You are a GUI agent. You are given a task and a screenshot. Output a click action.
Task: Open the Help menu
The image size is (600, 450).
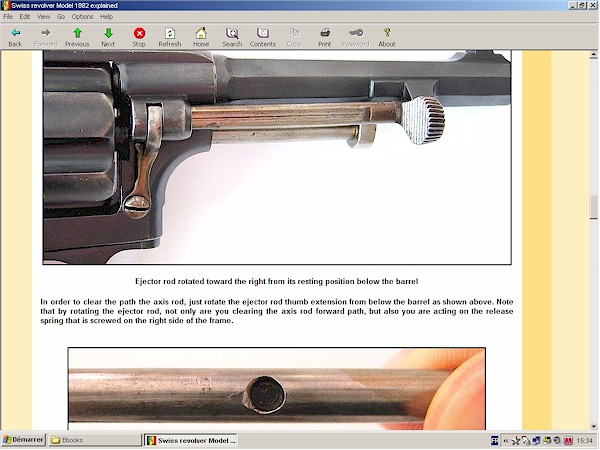click(x=106, y=16)
